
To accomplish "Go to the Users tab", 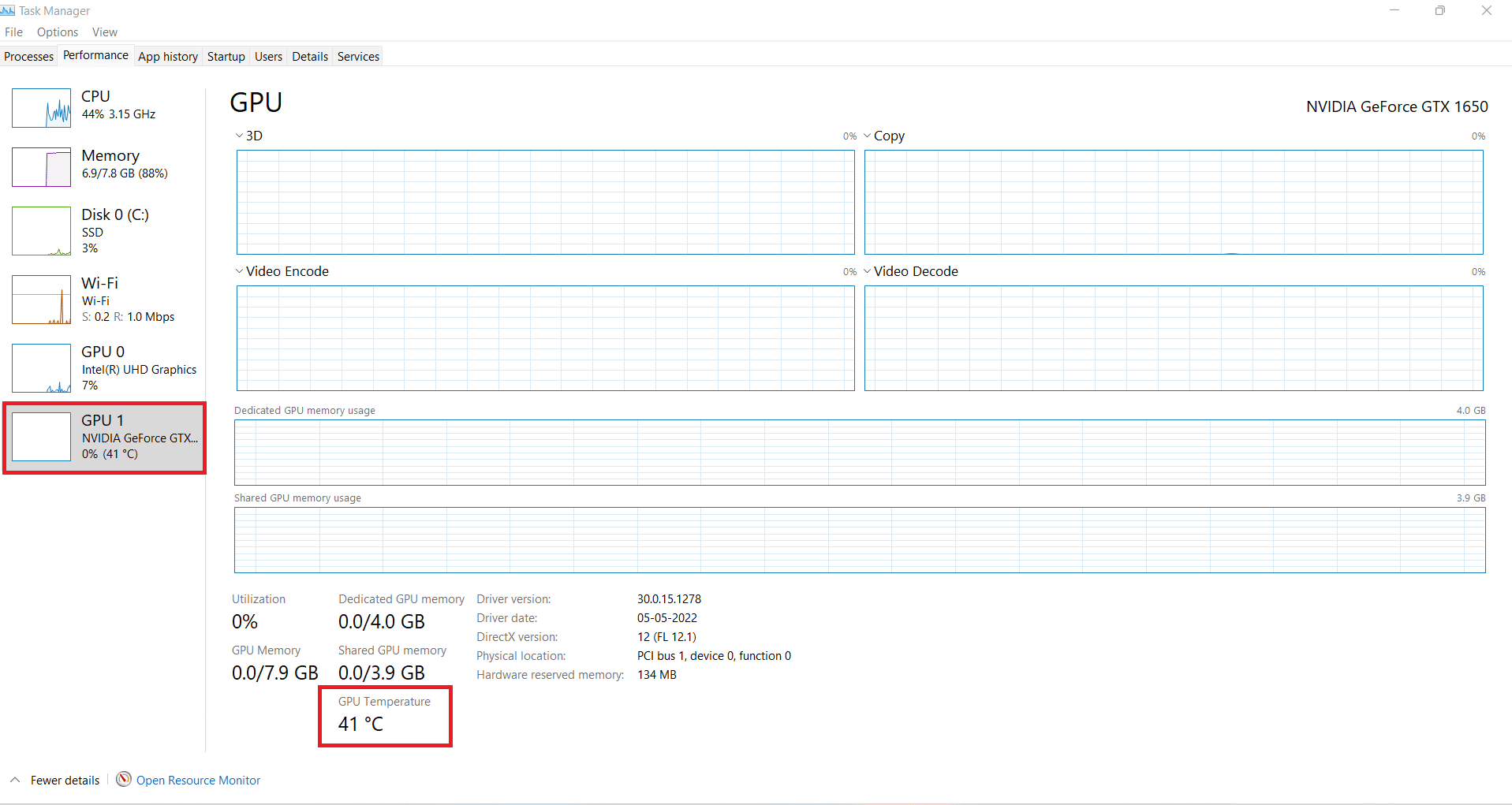I will [268, 57].
